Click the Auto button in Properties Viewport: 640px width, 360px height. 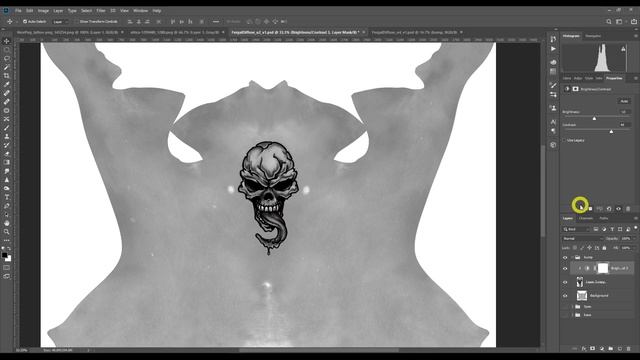point(624,101)
